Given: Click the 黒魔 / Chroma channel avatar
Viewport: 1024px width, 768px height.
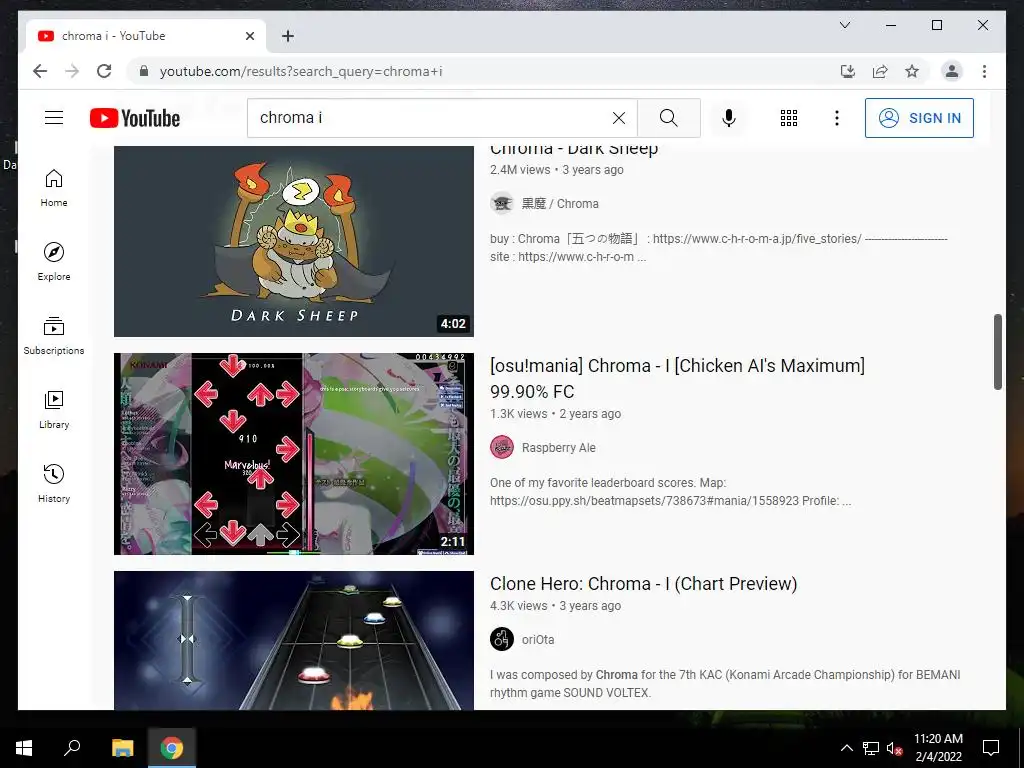Looking at the screenshot, I should 502,204.
